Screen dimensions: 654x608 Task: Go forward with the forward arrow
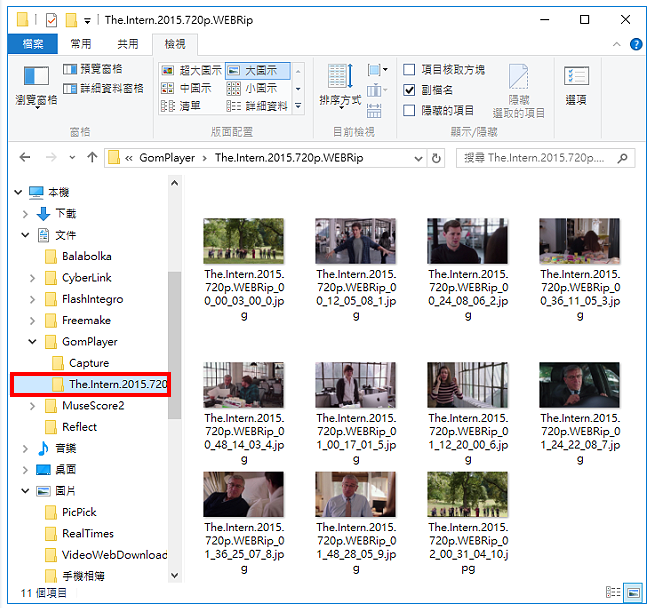coord(51,157)
